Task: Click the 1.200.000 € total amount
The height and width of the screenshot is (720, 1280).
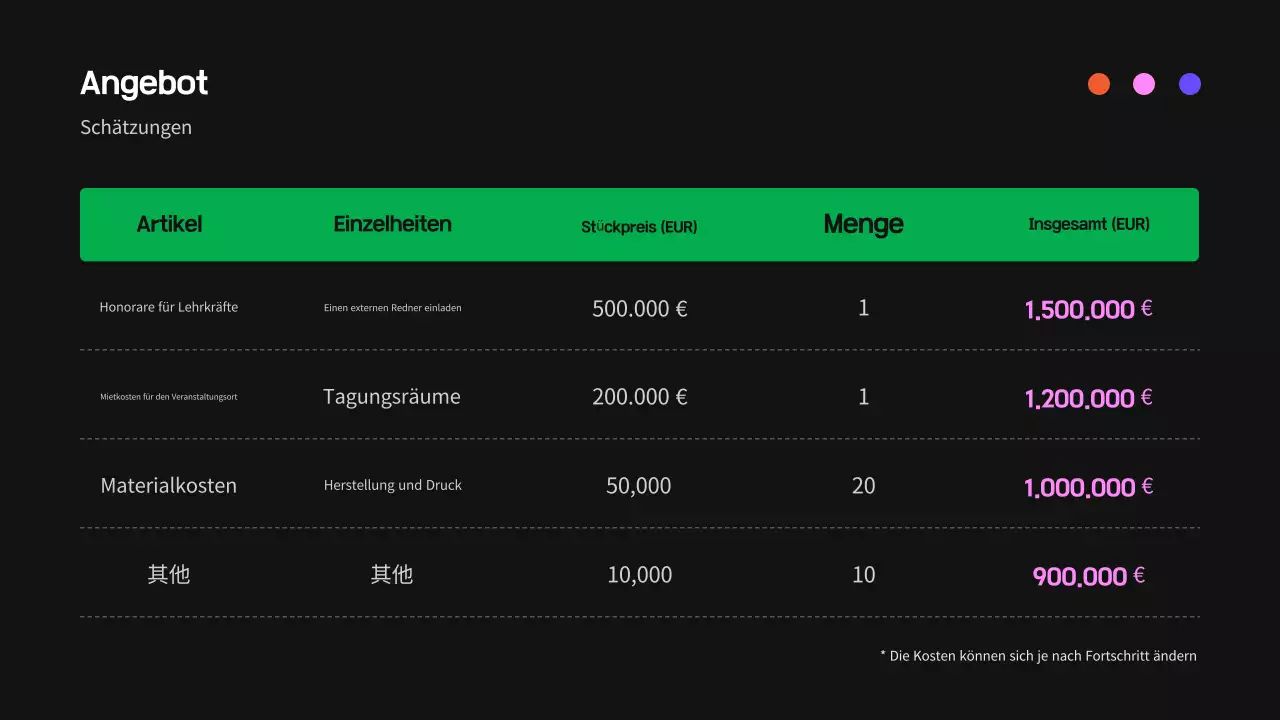Action: (1088, 398)
